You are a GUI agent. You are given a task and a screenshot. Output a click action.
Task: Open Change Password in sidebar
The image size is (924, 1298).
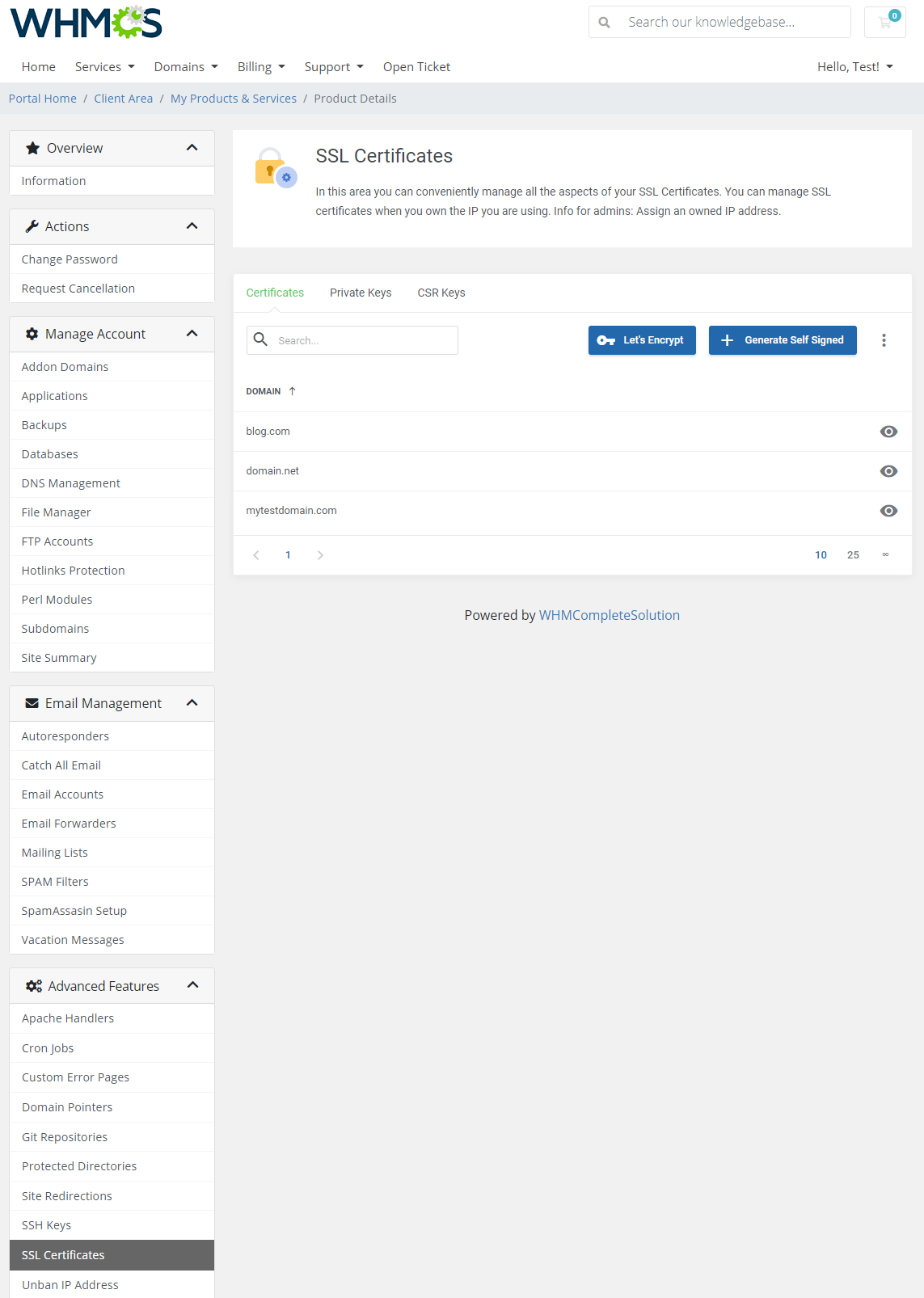pyautogui.click(x=112, y=259)
